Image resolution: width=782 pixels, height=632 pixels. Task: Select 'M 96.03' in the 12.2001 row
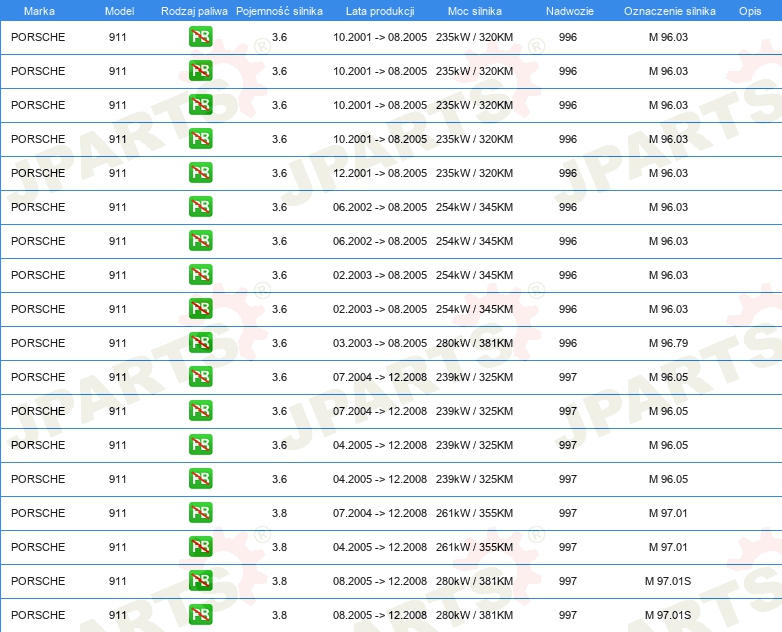[668, 173]
